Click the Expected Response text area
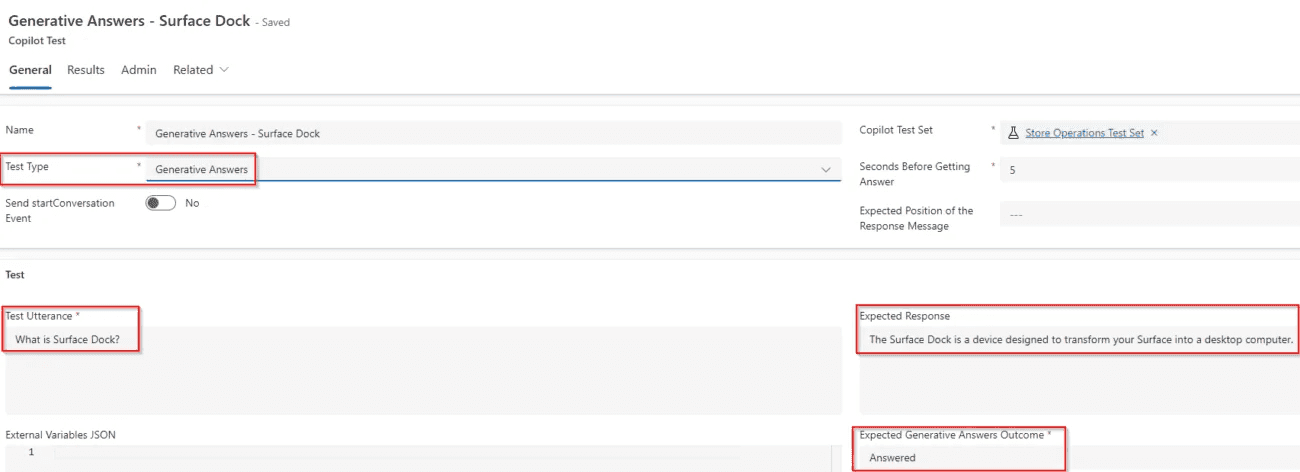 pyautogui.click(x=1079, y=370)
